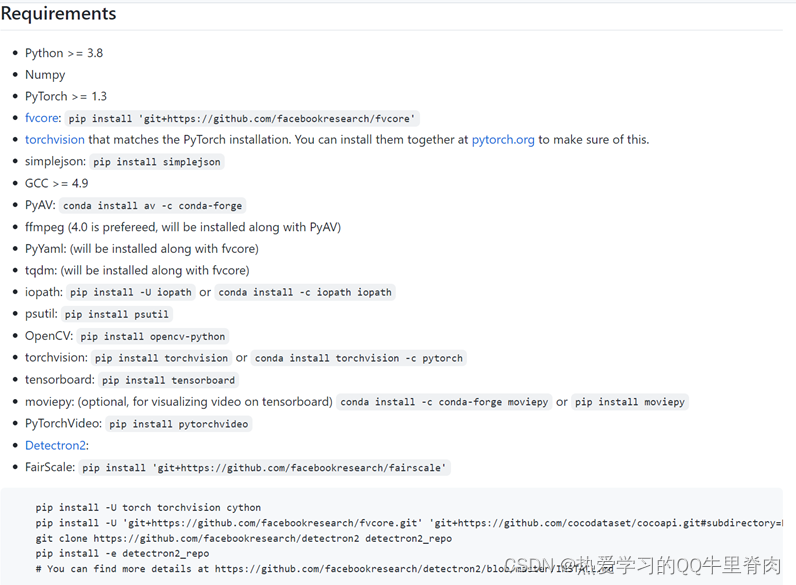Click 'conda install -c conda-forge moviepy' code

[x=444, y=402]
